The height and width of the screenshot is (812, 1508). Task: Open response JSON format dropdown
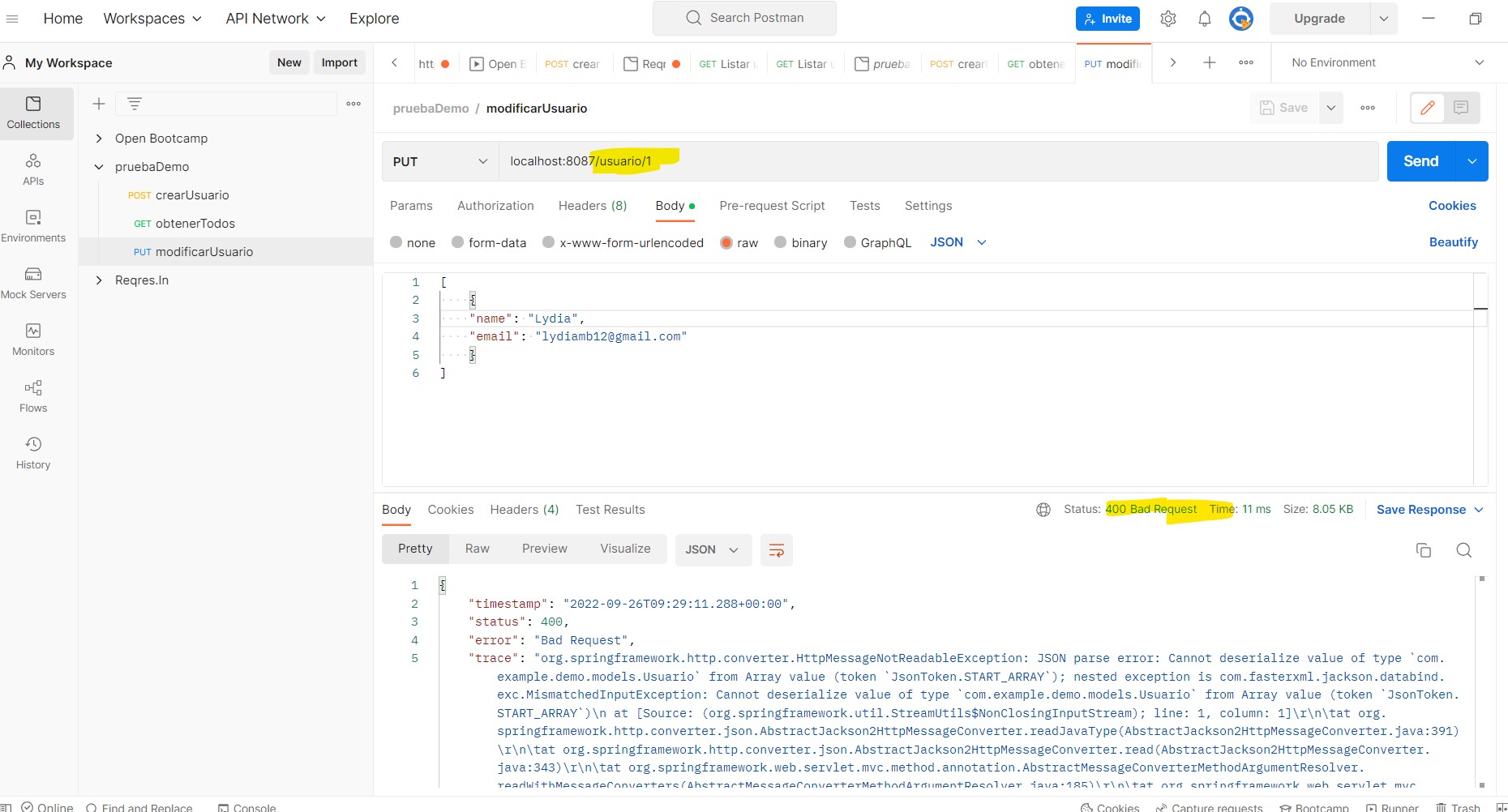(x=712, y=549)
